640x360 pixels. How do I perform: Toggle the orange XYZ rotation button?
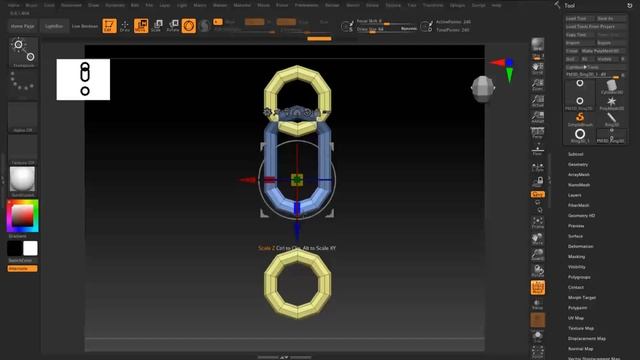click(x=538, y=194)
